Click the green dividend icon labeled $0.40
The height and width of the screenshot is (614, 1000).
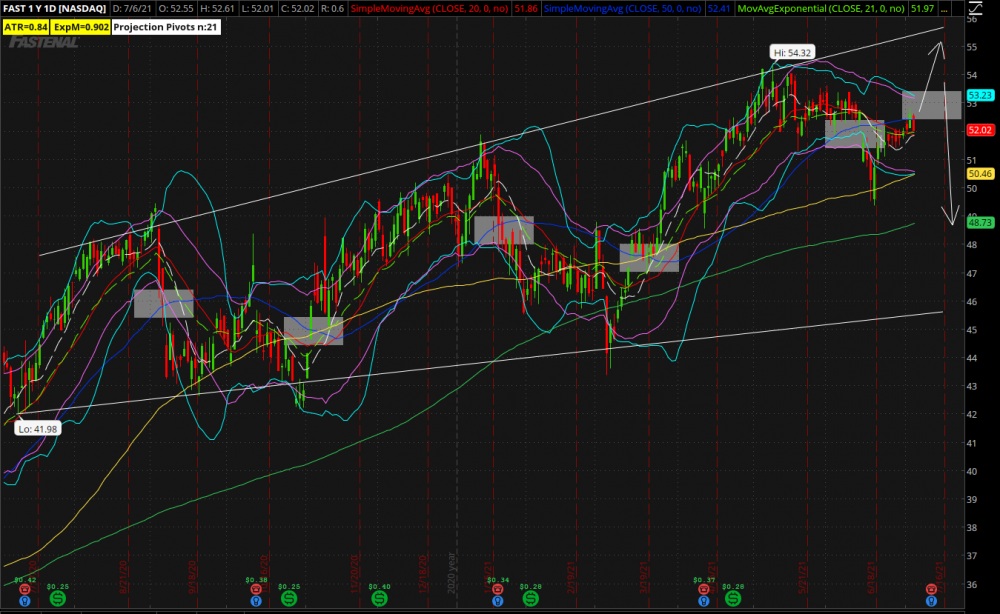pyautogui.click(x=380, y=597)
